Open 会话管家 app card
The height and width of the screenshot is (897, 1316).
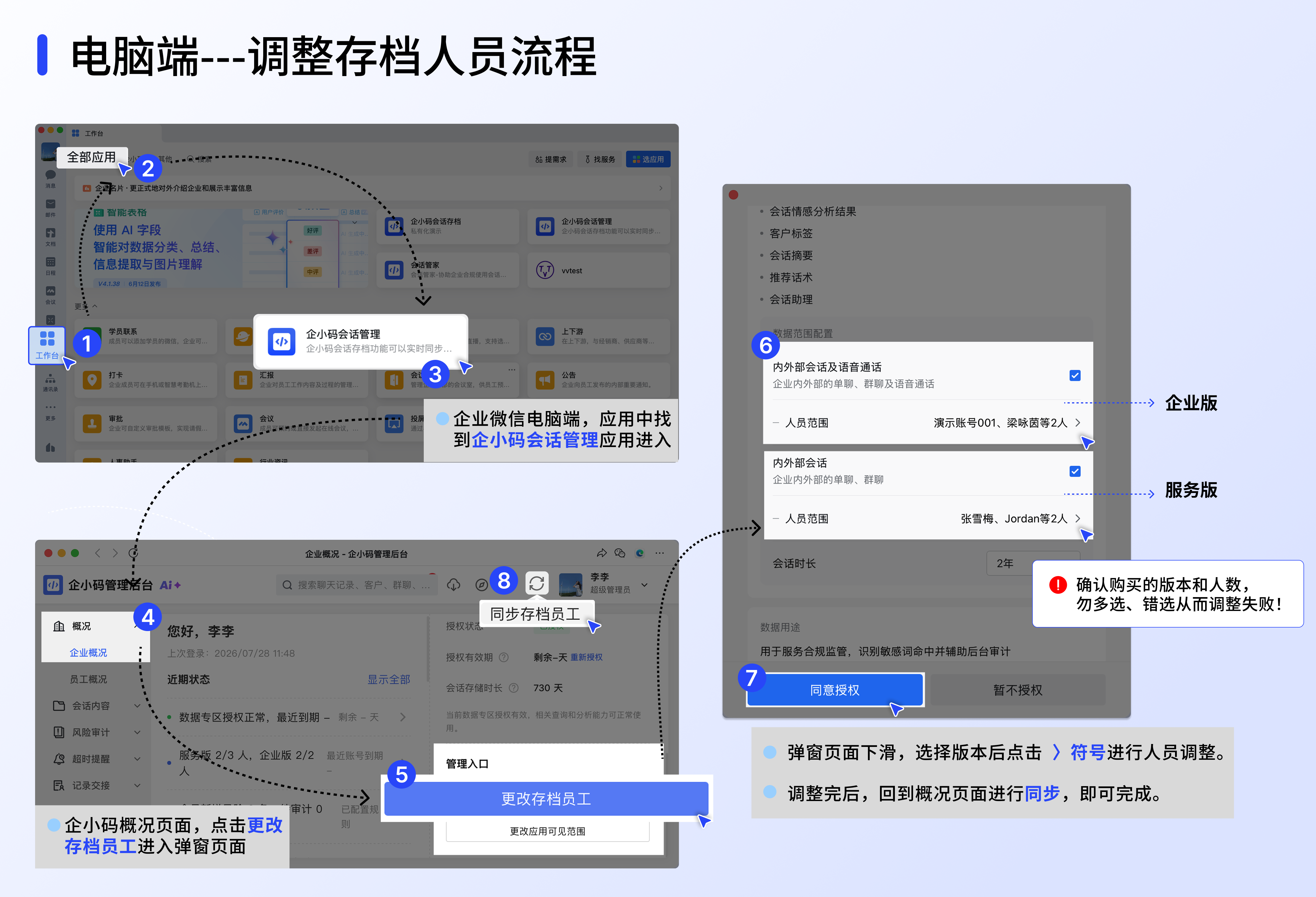448,270
